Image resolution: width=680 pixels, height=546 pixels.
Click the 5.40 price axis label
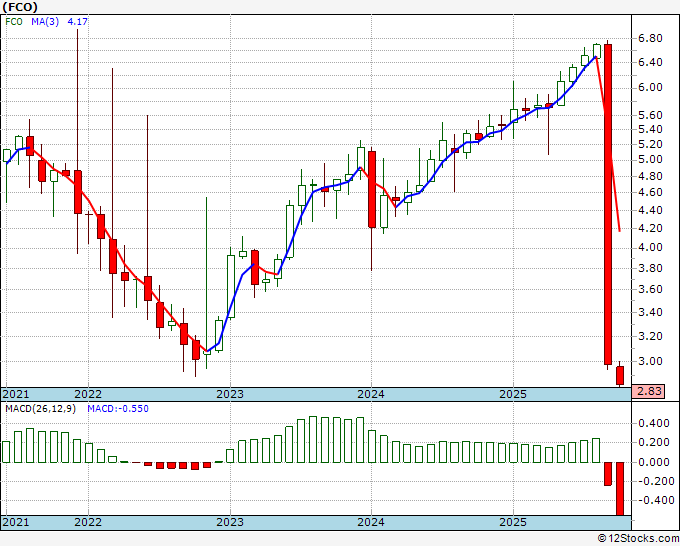point(650,130)
